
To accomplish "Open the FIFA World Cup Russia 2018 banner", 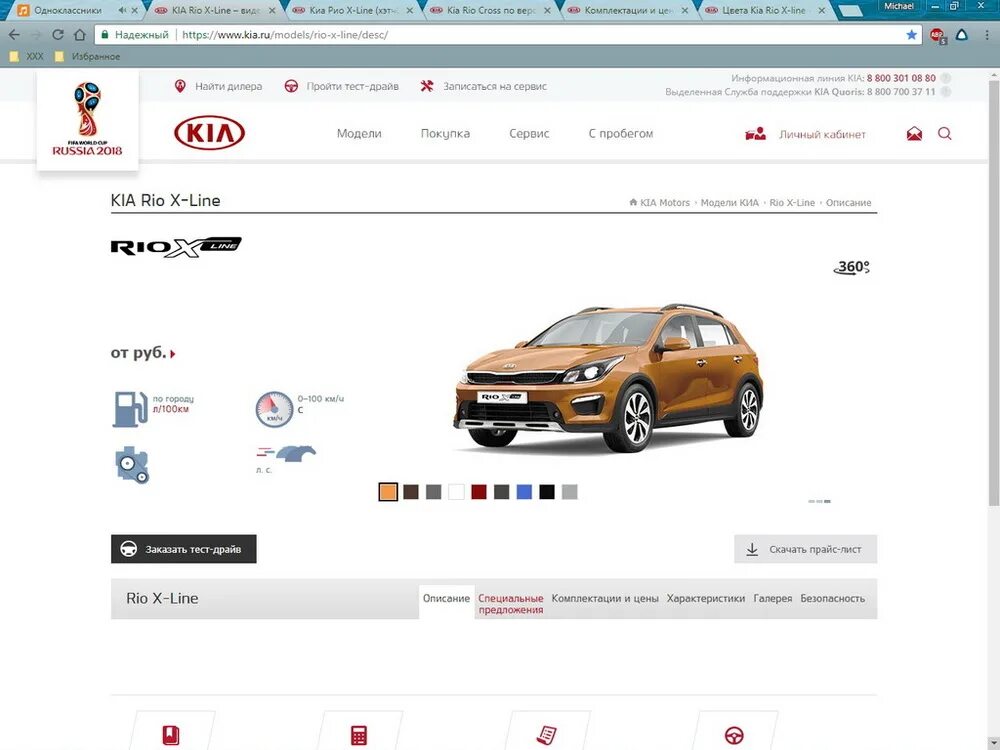I will pos(87,119).
